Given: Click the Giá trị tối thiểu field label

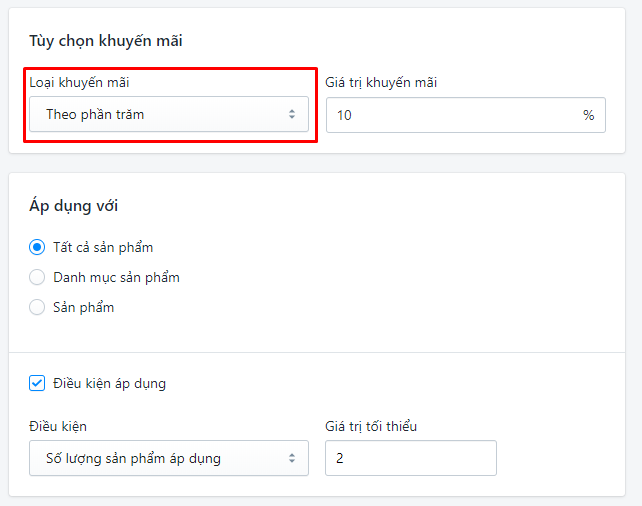Looking at the screenshot, I should tap(371, 426).
